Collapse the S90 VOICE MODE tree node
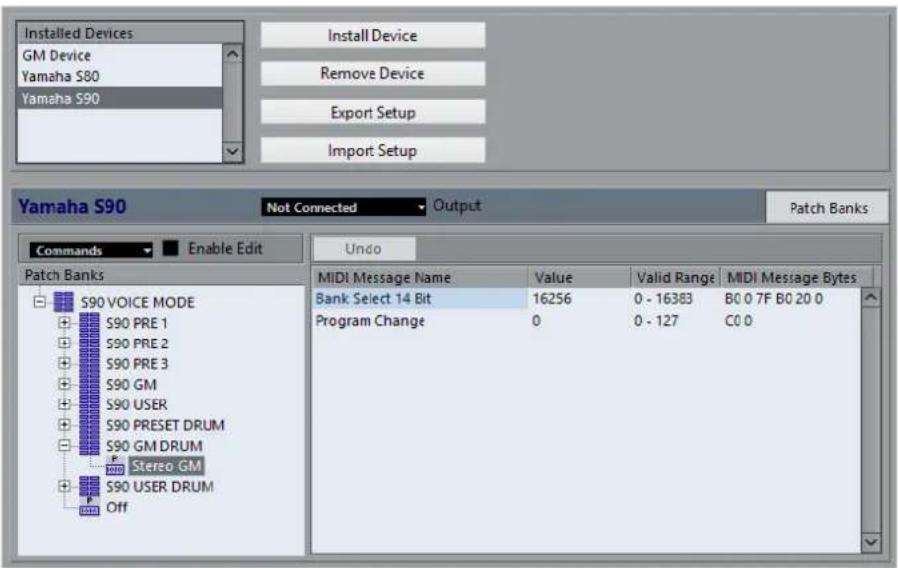This screenshot has width=898, height=568. tap(39, 302)
